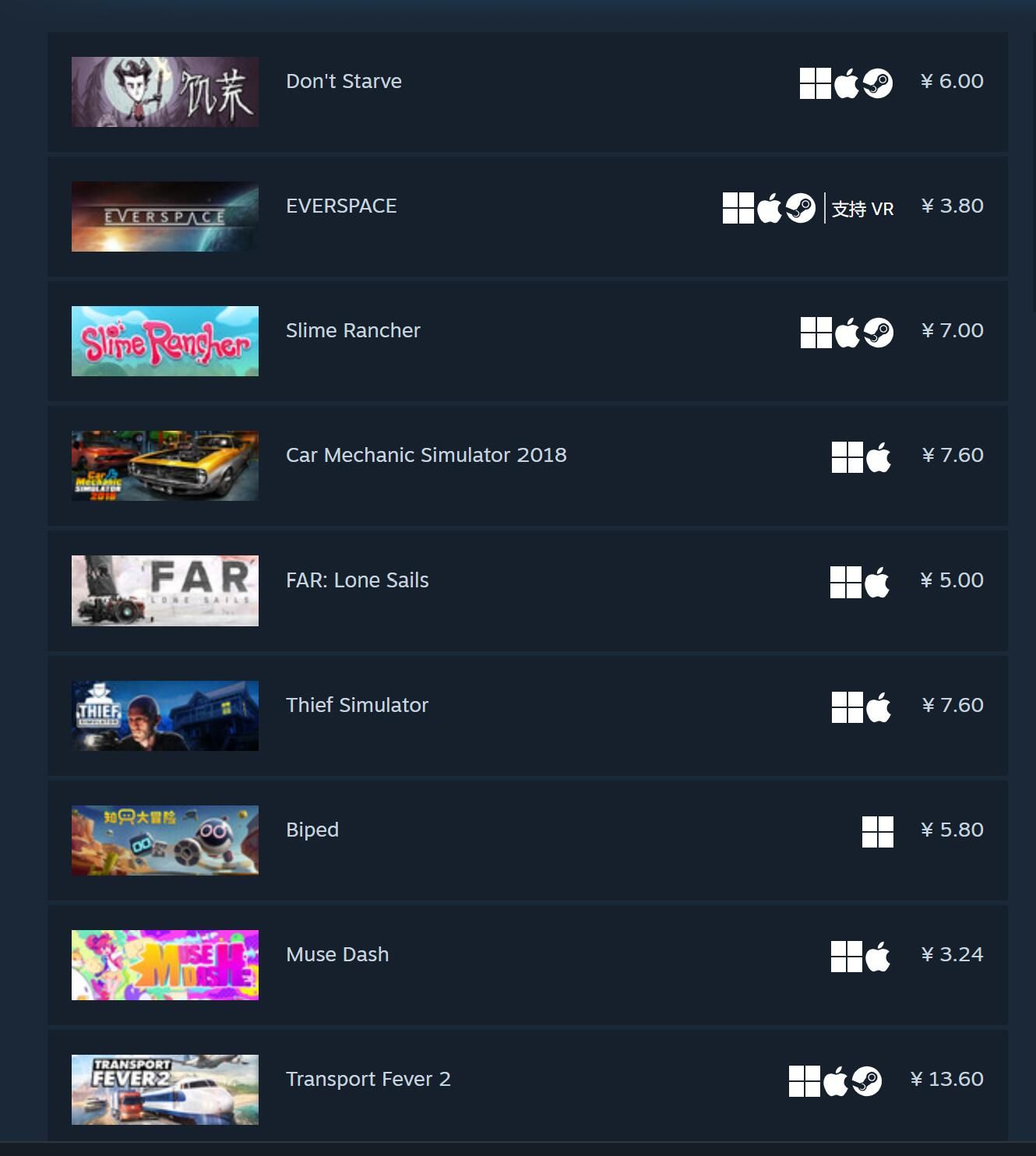Click the Windows icon on EVERSPACE row
The width and height of the screenshot is (1036, 1156).
point(738,208)
